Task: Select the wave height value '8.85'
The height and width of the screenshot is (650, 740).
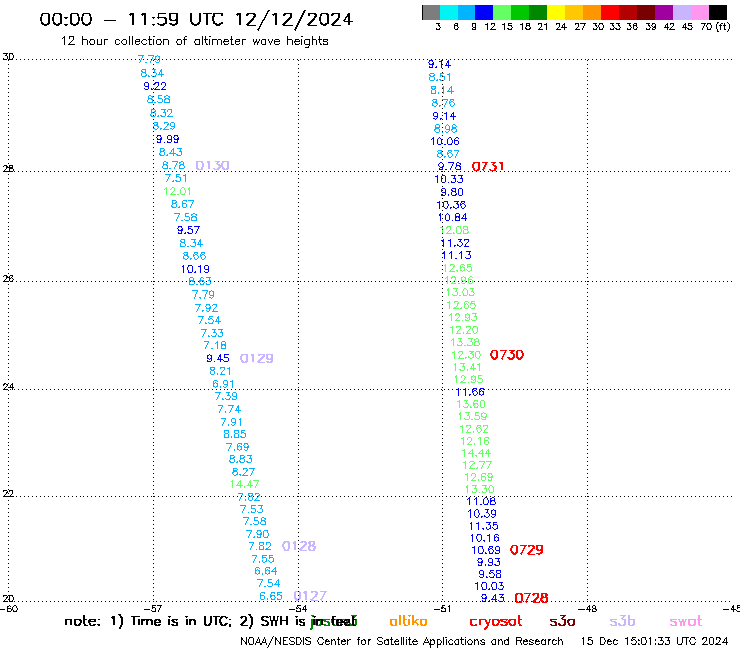Action: click(x=235, y=434)
